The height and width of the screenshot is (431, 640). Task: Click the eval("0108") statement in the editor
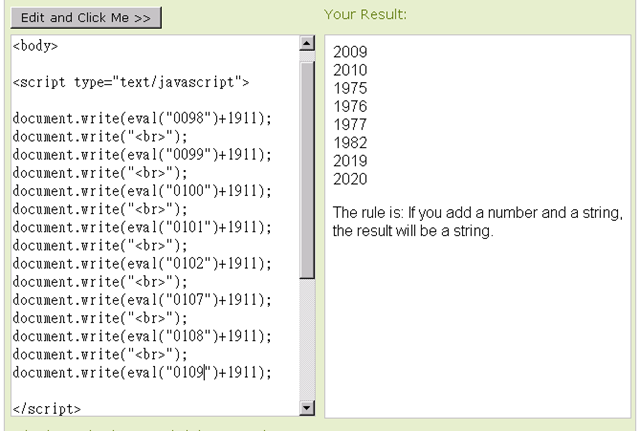[x=142, y=336]
